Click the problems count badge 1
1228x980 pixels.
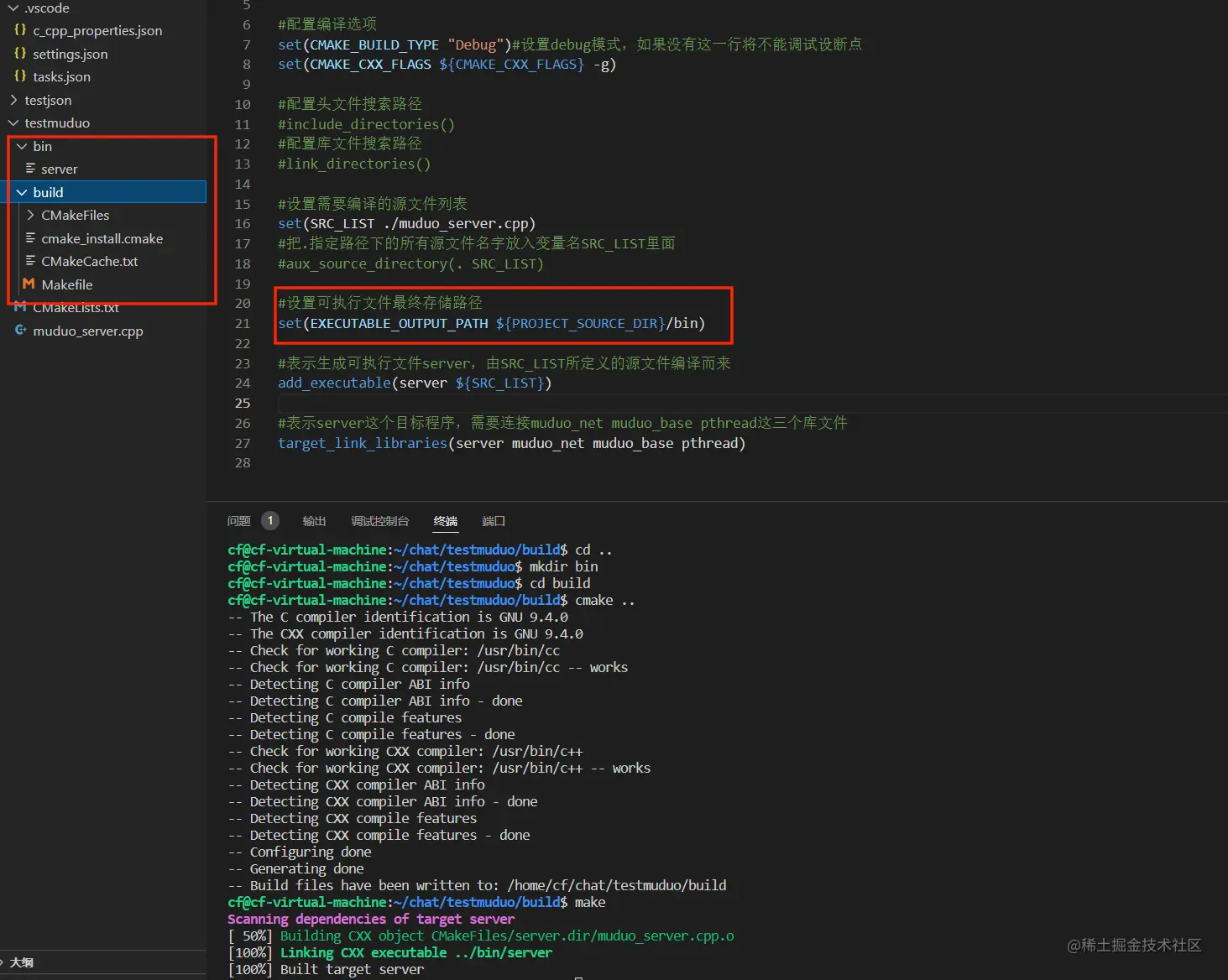click(x=270, y=521)
